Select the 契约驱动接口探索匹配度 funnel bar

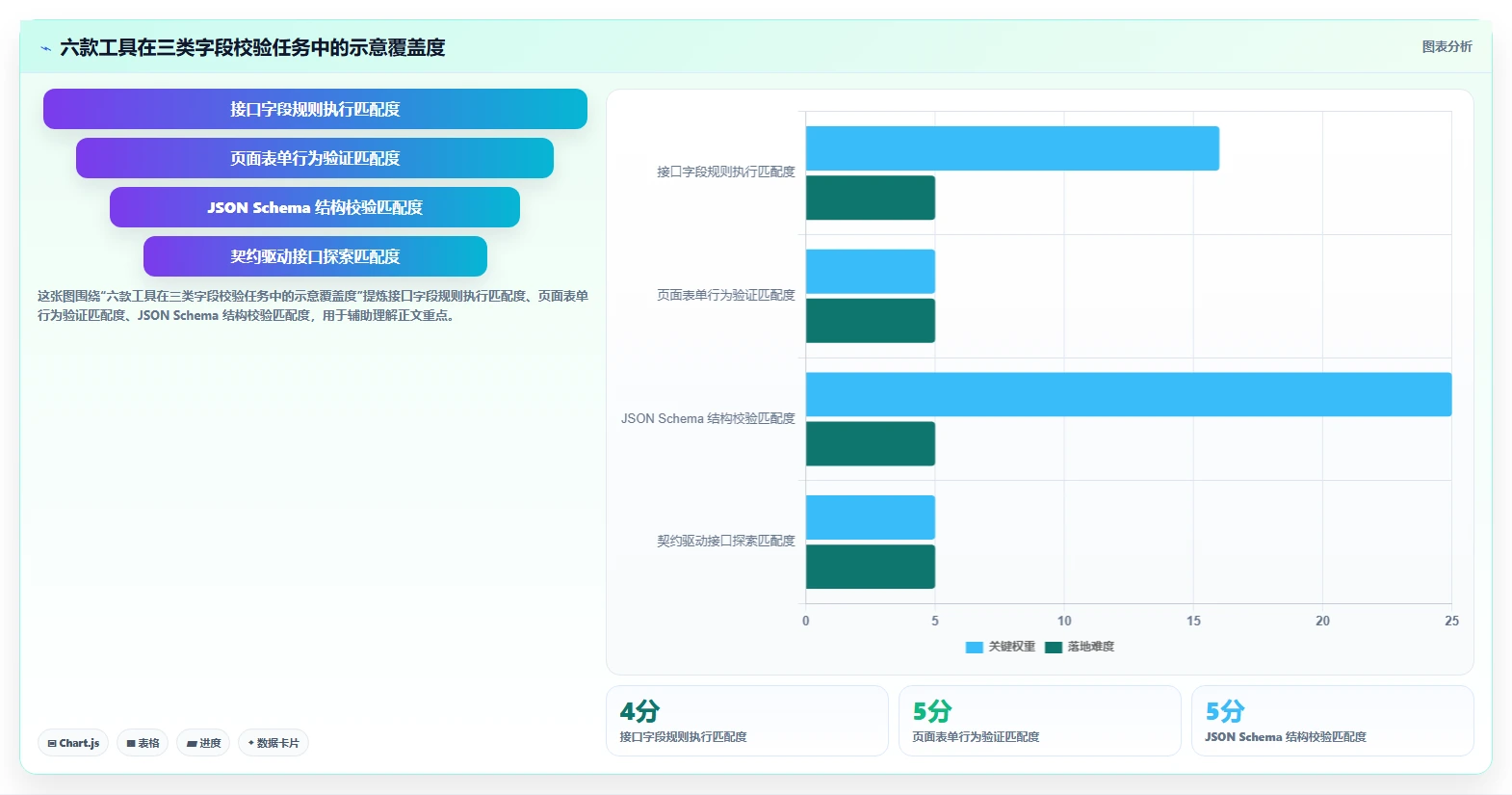click(x=315, y=256)
